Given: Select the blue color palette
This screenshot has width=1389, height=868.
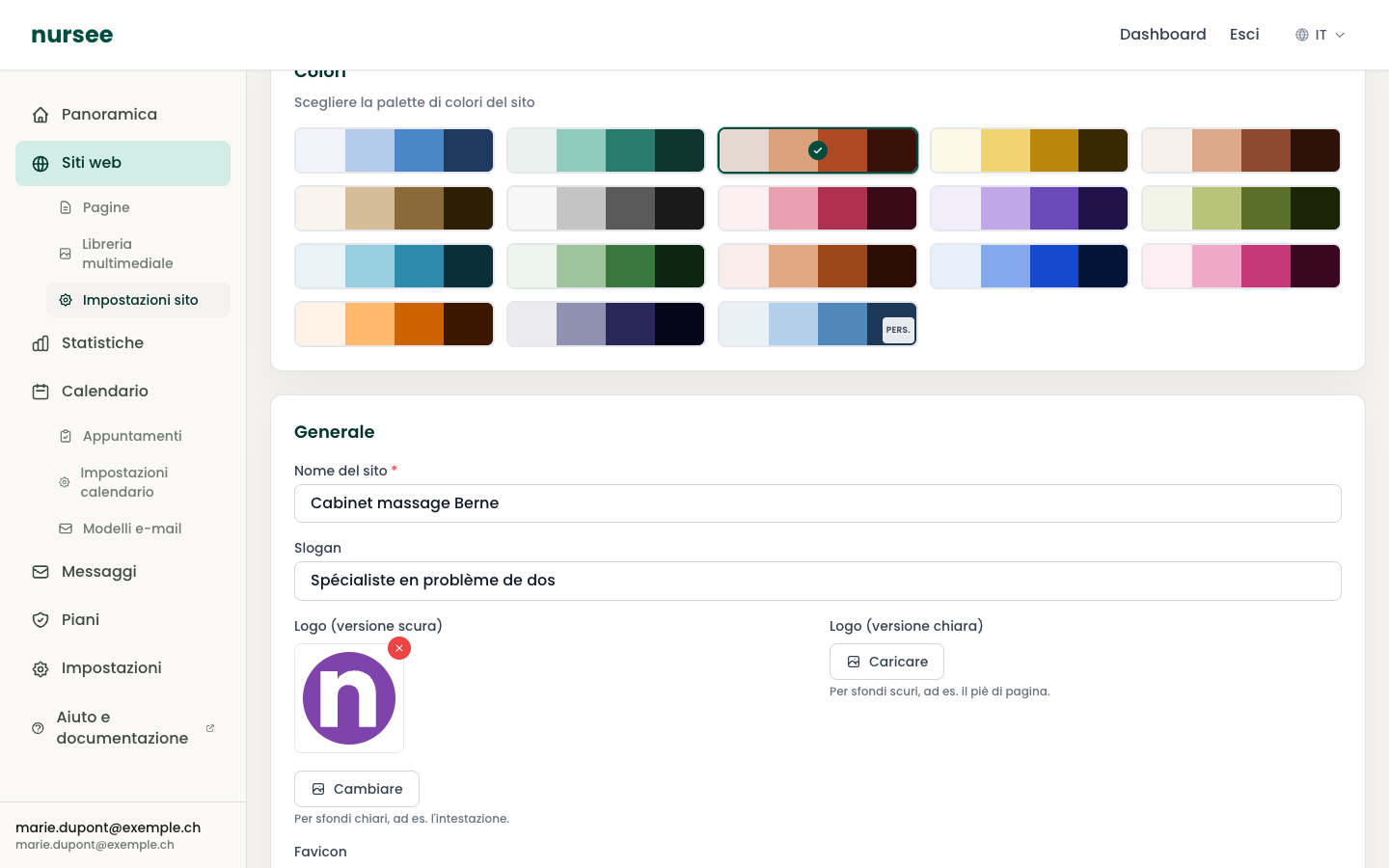Looking at the screenshot, I should click(395, 150).
